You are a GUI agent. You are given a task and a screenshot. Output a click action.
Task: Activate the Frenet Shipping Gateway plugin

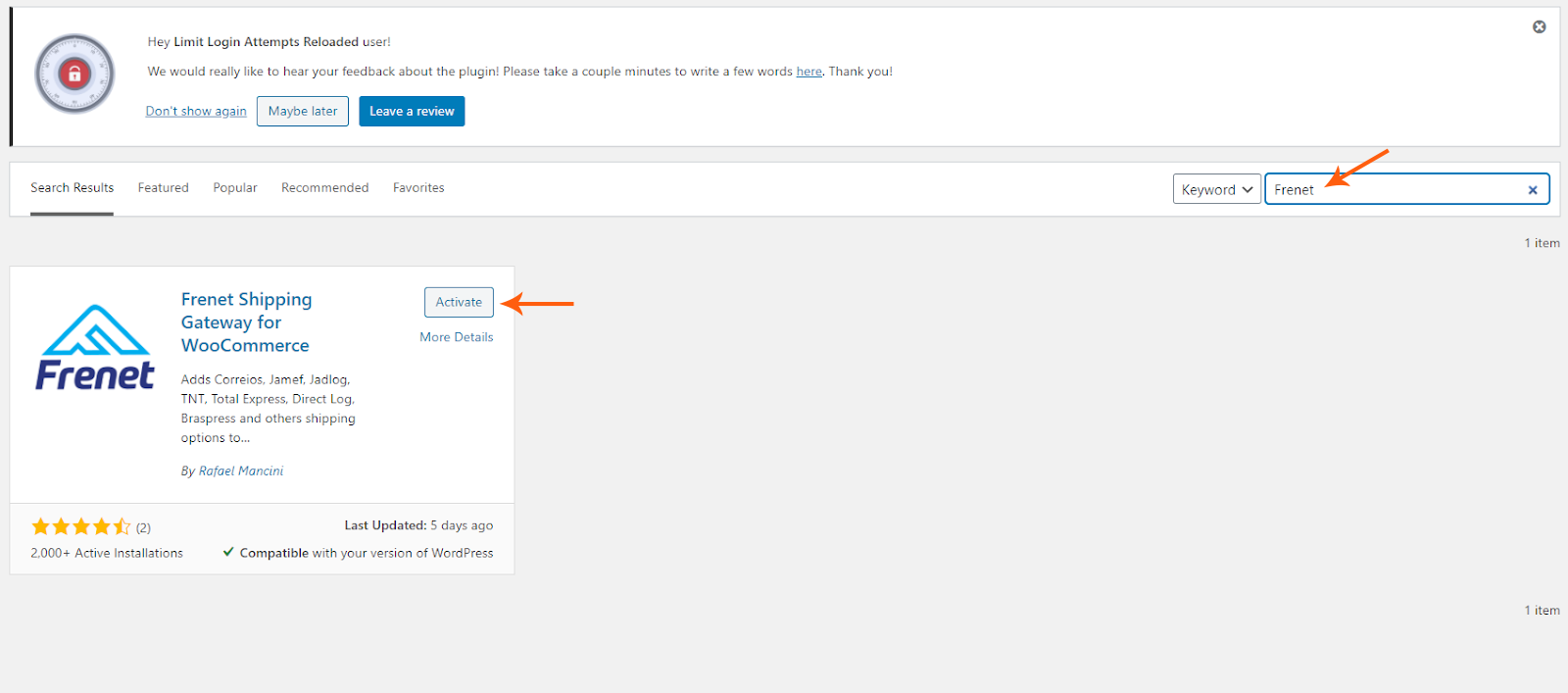pos(459,302)
